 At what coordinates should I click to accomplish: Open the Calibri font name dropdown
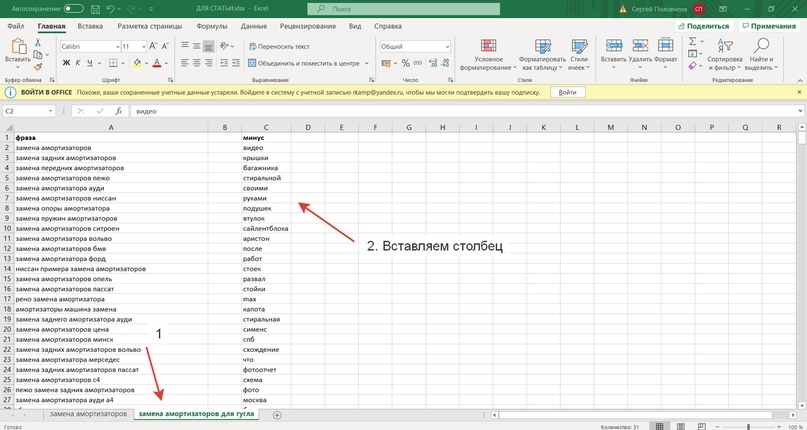pos(117,46)
